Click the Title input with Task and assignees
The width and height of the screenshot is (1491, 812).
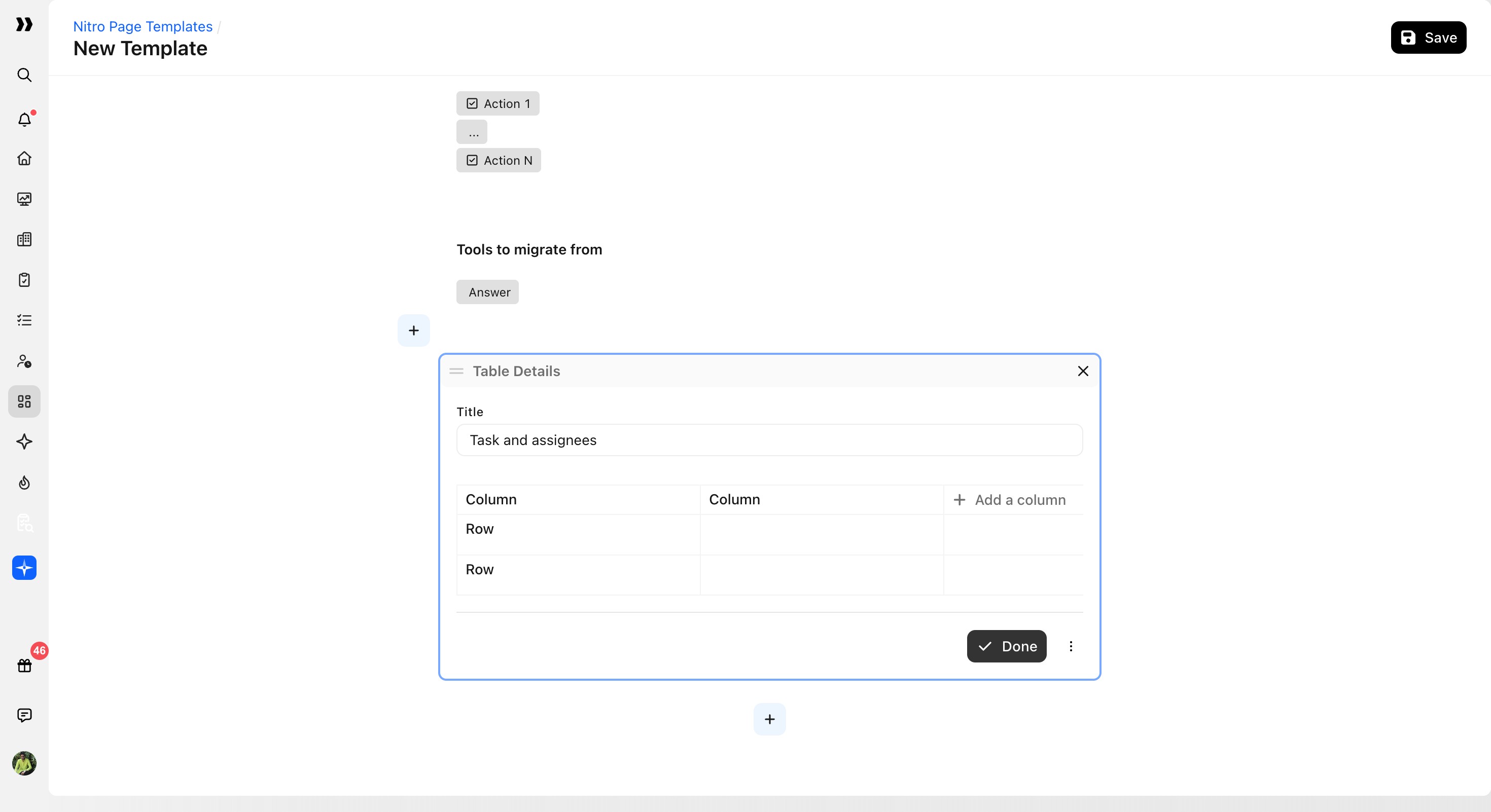tap(770, 440)
